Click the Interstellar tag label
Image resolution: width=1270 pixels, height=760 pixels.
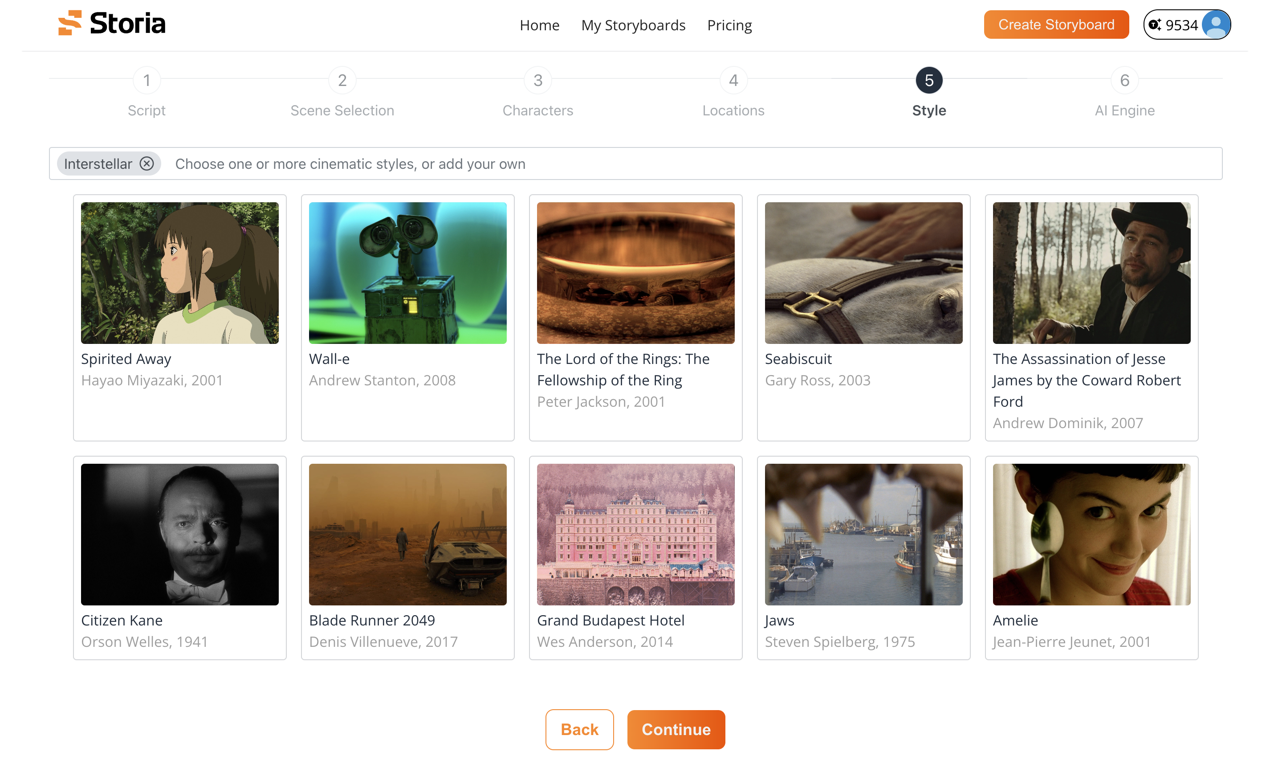pos(98,164)
